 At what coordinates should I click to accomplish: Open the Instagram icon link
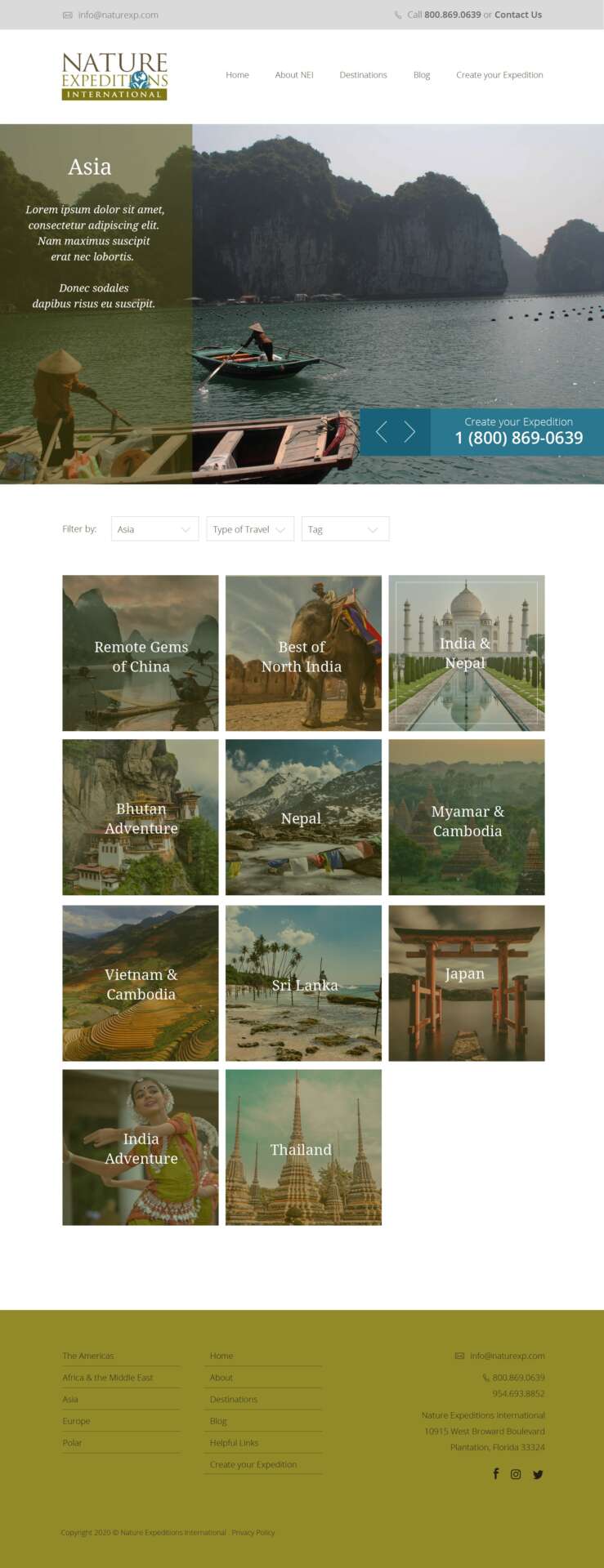pos(516,1474)
